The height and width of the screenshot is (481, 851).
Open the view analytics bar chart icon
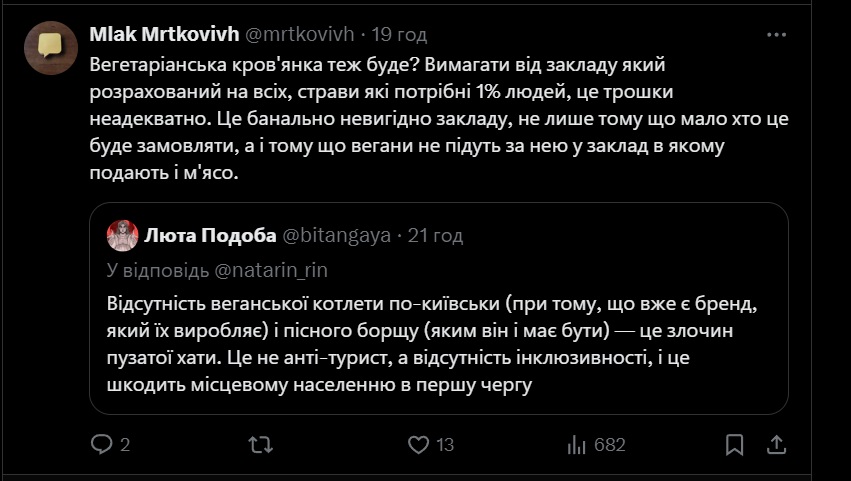(x=576, y=444)
